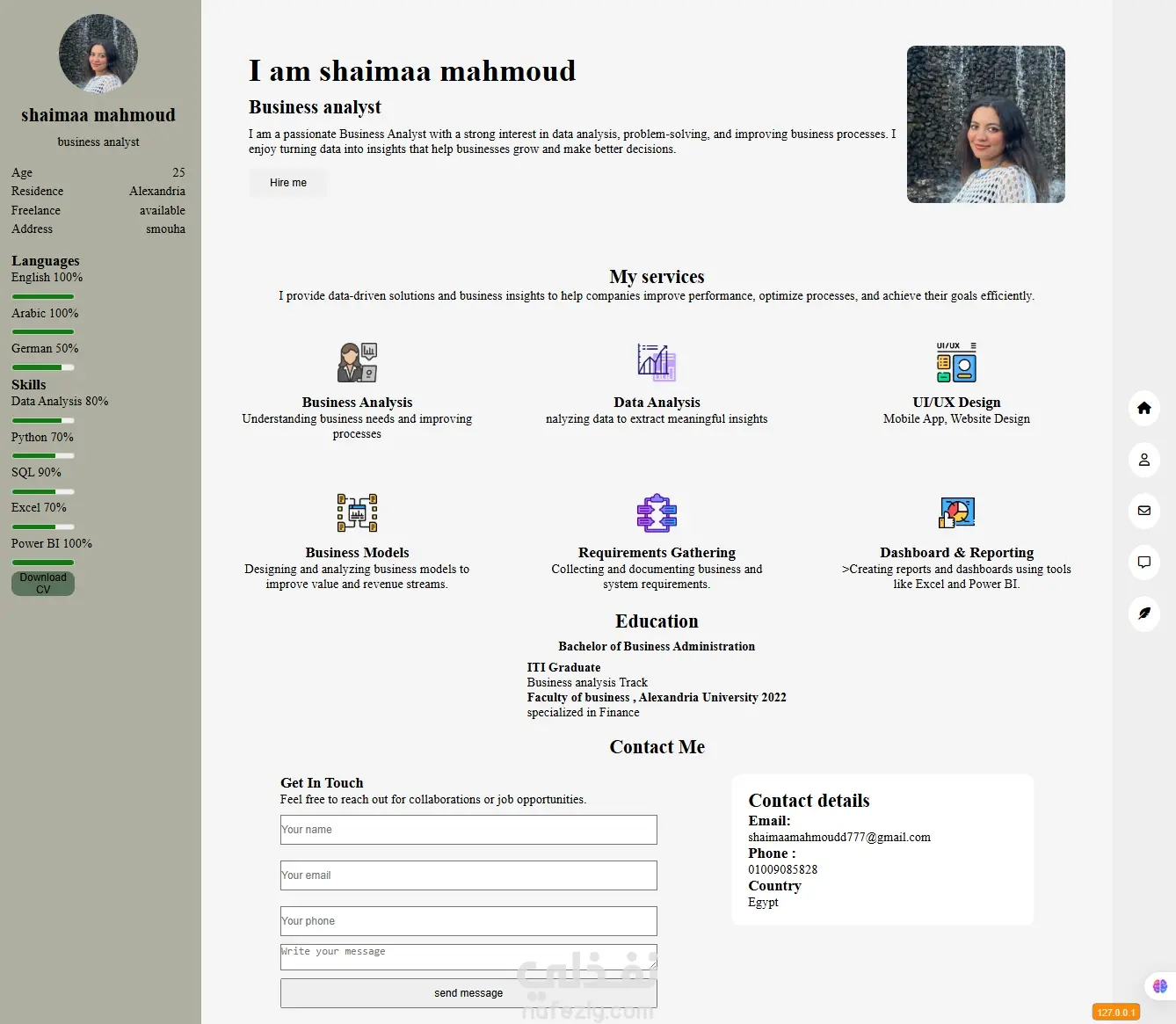Go to the home section icon
Screen dimensions: 1176x1024
pos(1143,408)
